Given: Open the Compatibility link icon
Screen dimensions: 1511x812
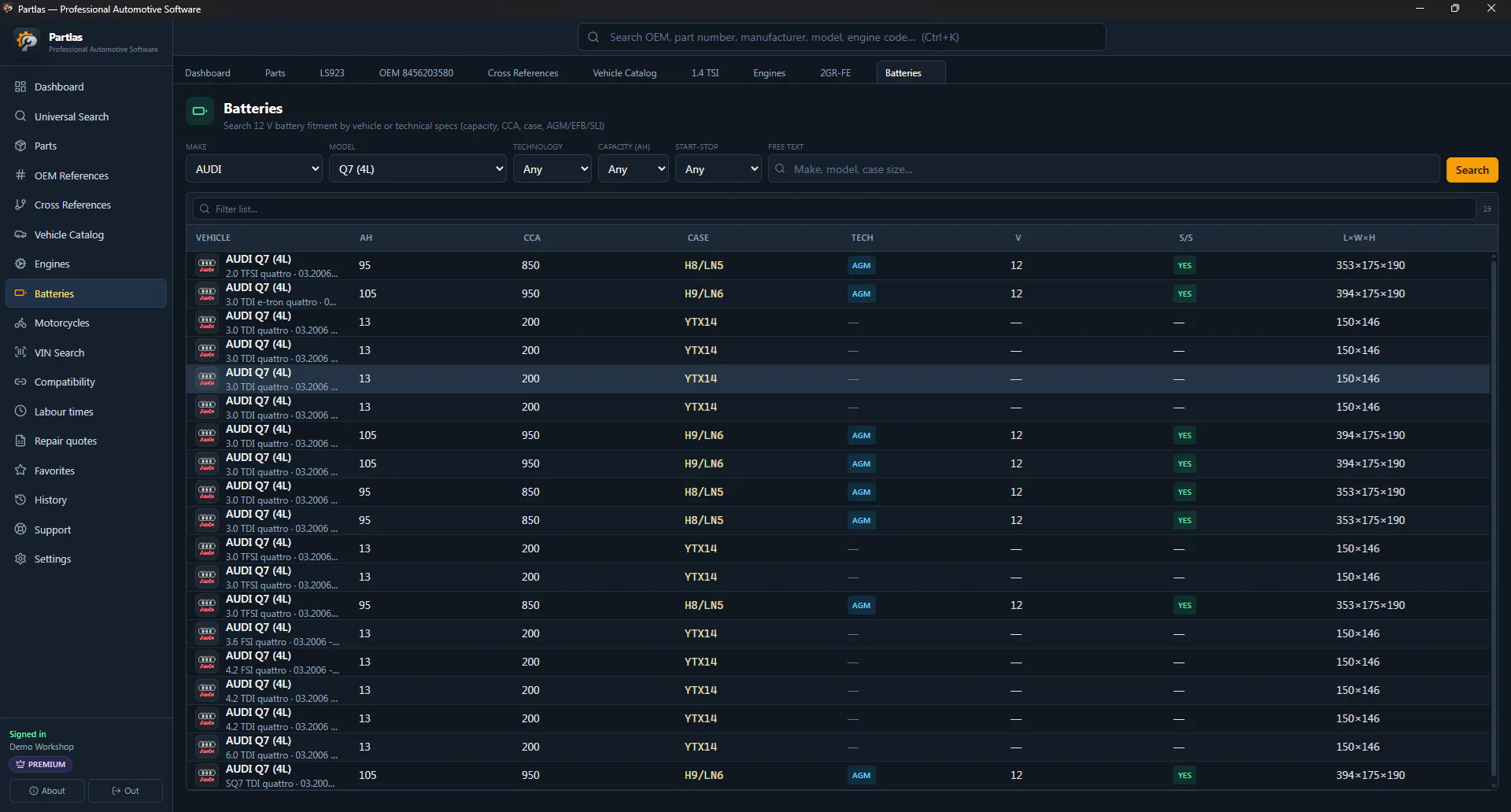Looking at the screenshot, I should point(20,382).
